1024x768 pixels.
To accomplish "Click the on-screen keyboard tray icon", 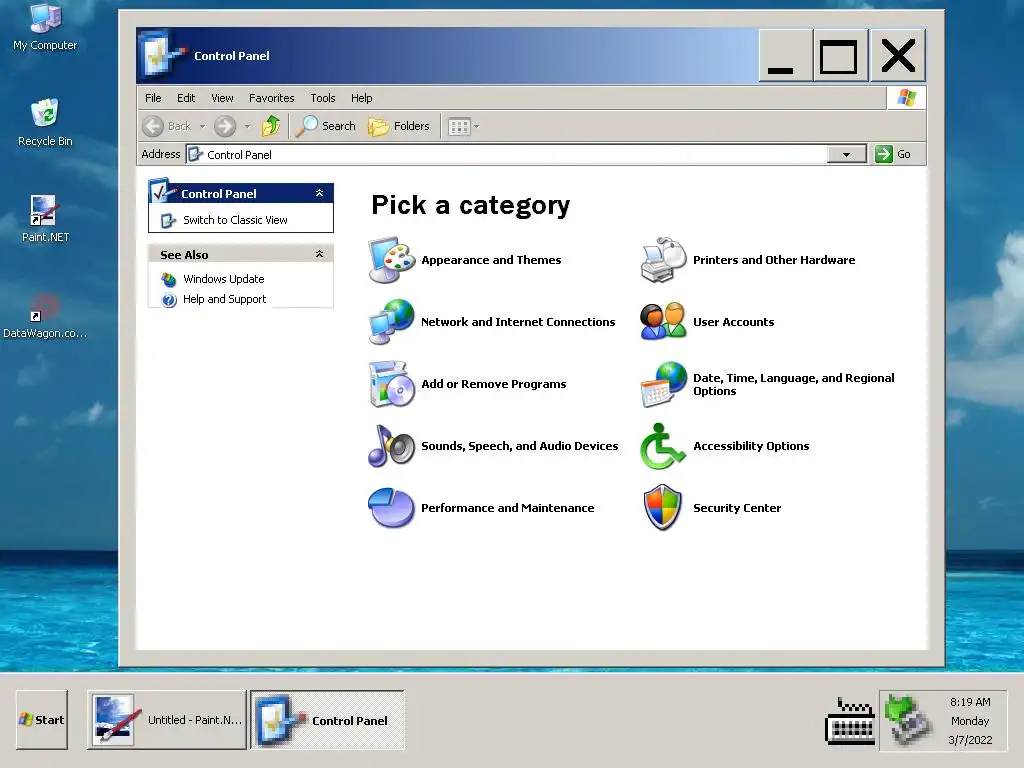I will click(x=850, y=721).
